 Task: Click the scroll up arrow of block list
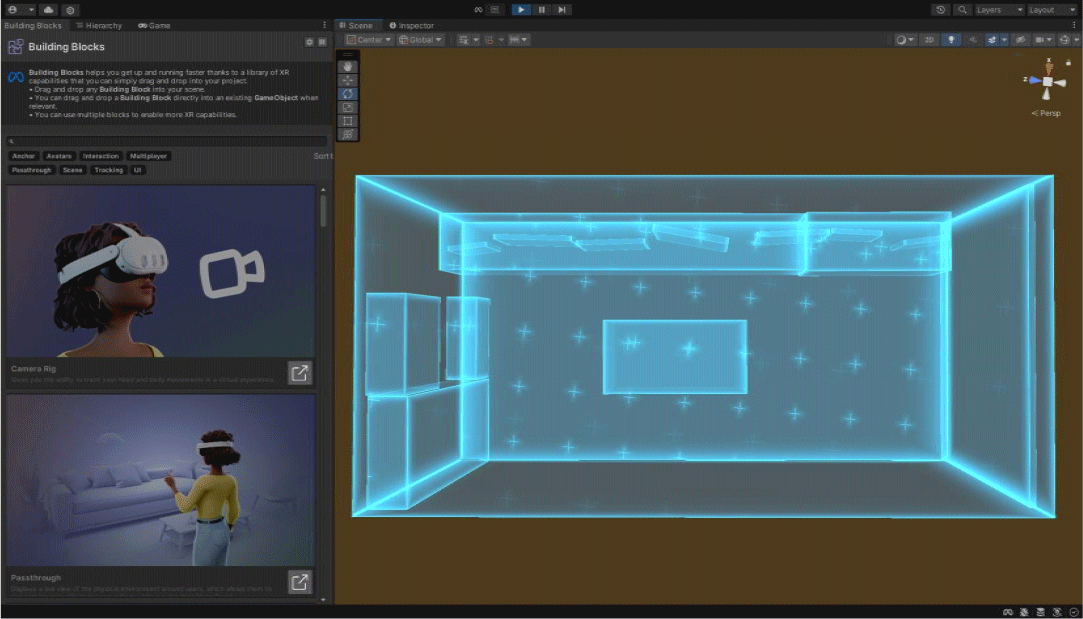pos(323,189)
